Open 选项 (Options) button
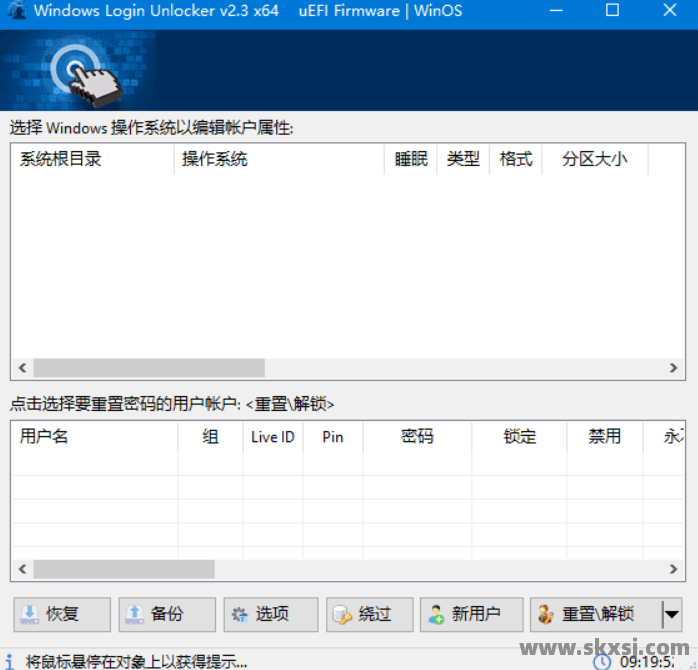The image size is (698, 670). point(271,614)
